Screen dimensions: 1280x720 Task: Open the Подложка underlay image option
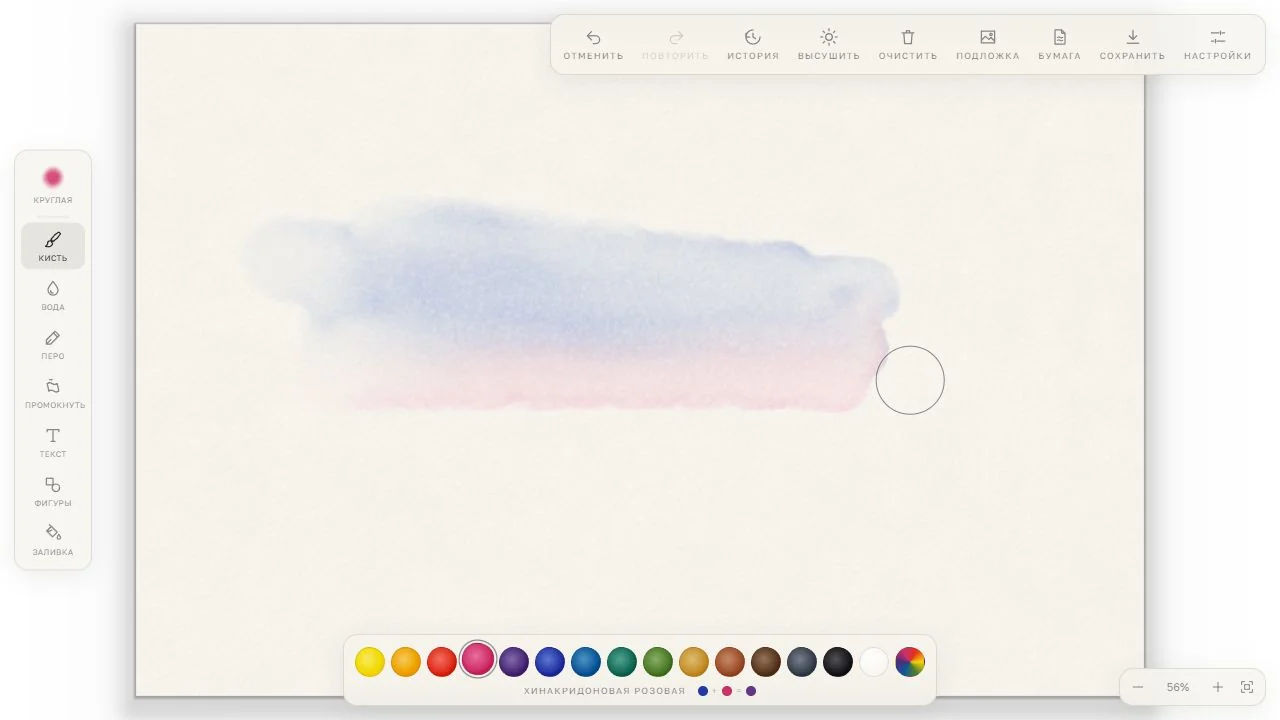988,45
